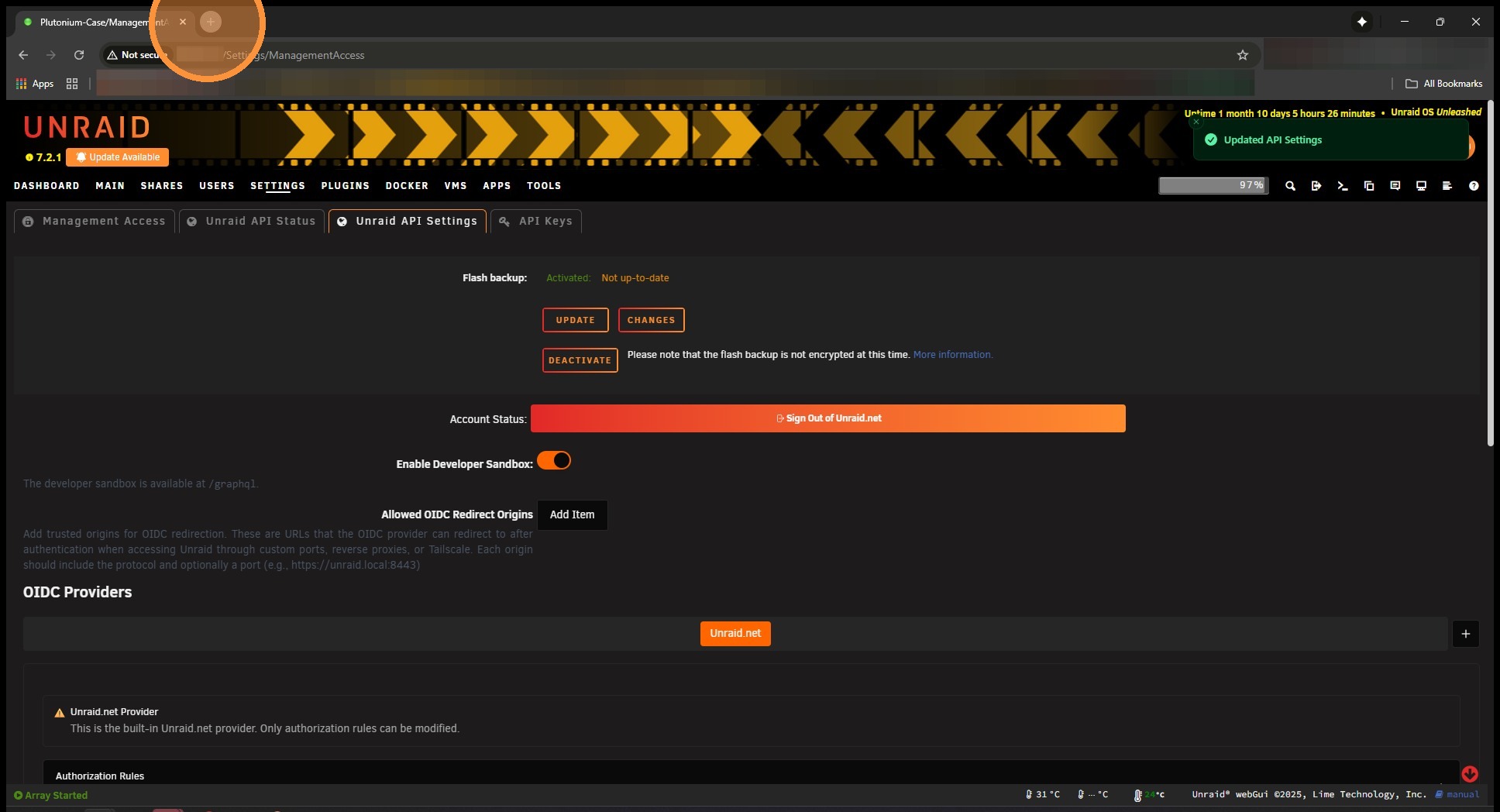Click the Update Available bell badge
This screenshot has width=1500, height=812.
point(118,157)
